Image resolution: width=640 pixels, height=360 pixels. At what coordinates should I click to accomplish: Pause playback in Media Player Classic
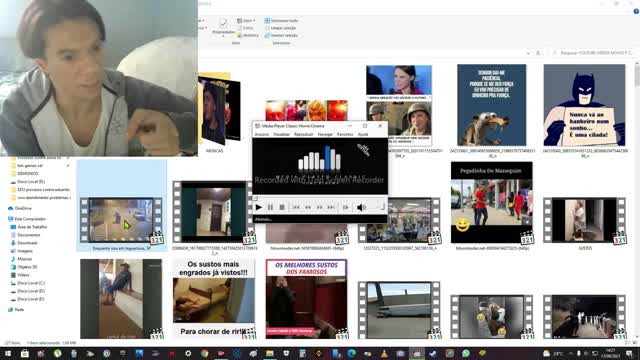coord(270,207)
